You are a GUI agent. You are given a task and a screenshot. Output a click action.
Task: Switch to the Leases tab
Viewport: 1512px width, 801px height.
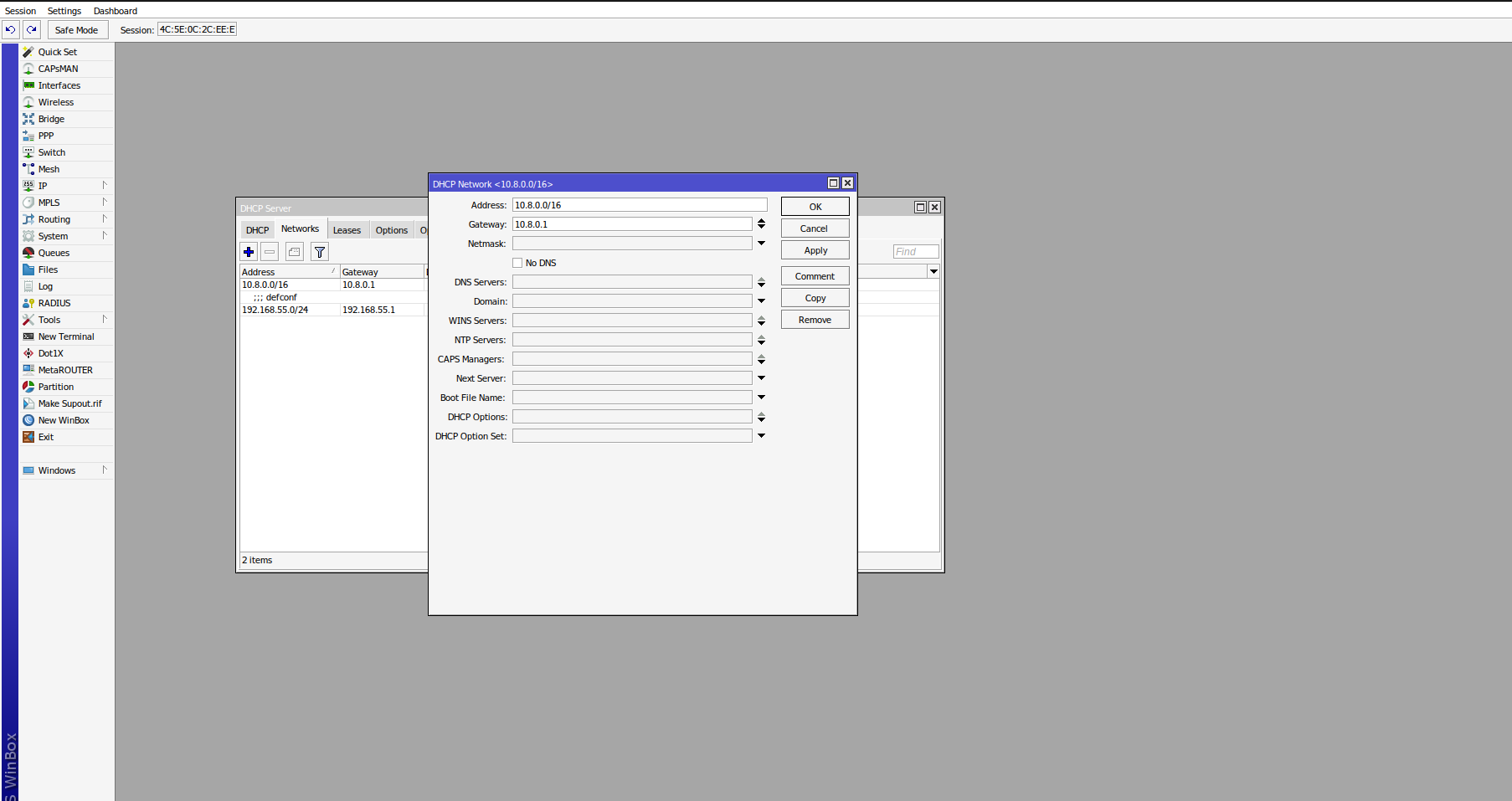coord(347,230)
